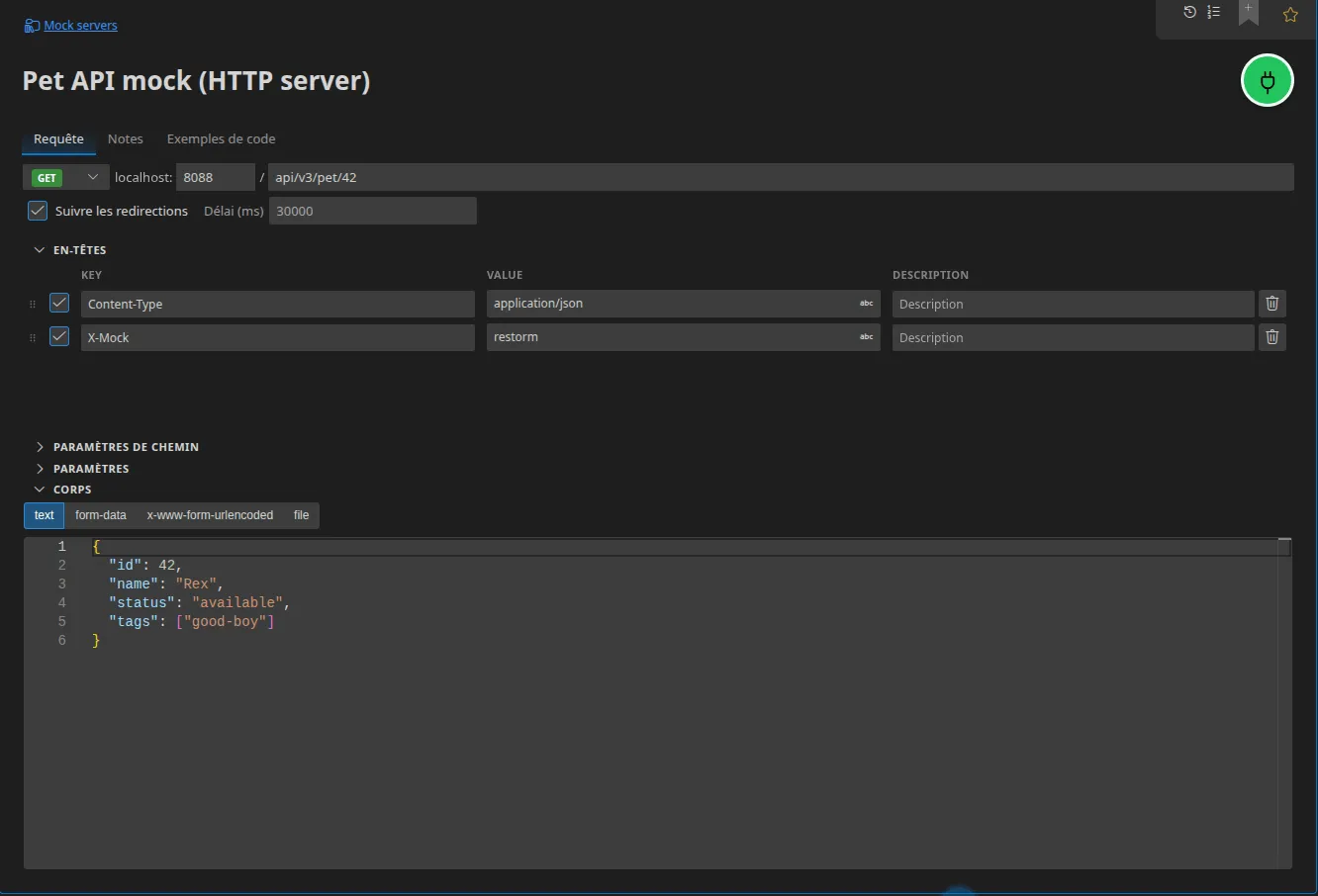Click the Content-Type key field
The image size is (1318, 896).
click(278, 304)
